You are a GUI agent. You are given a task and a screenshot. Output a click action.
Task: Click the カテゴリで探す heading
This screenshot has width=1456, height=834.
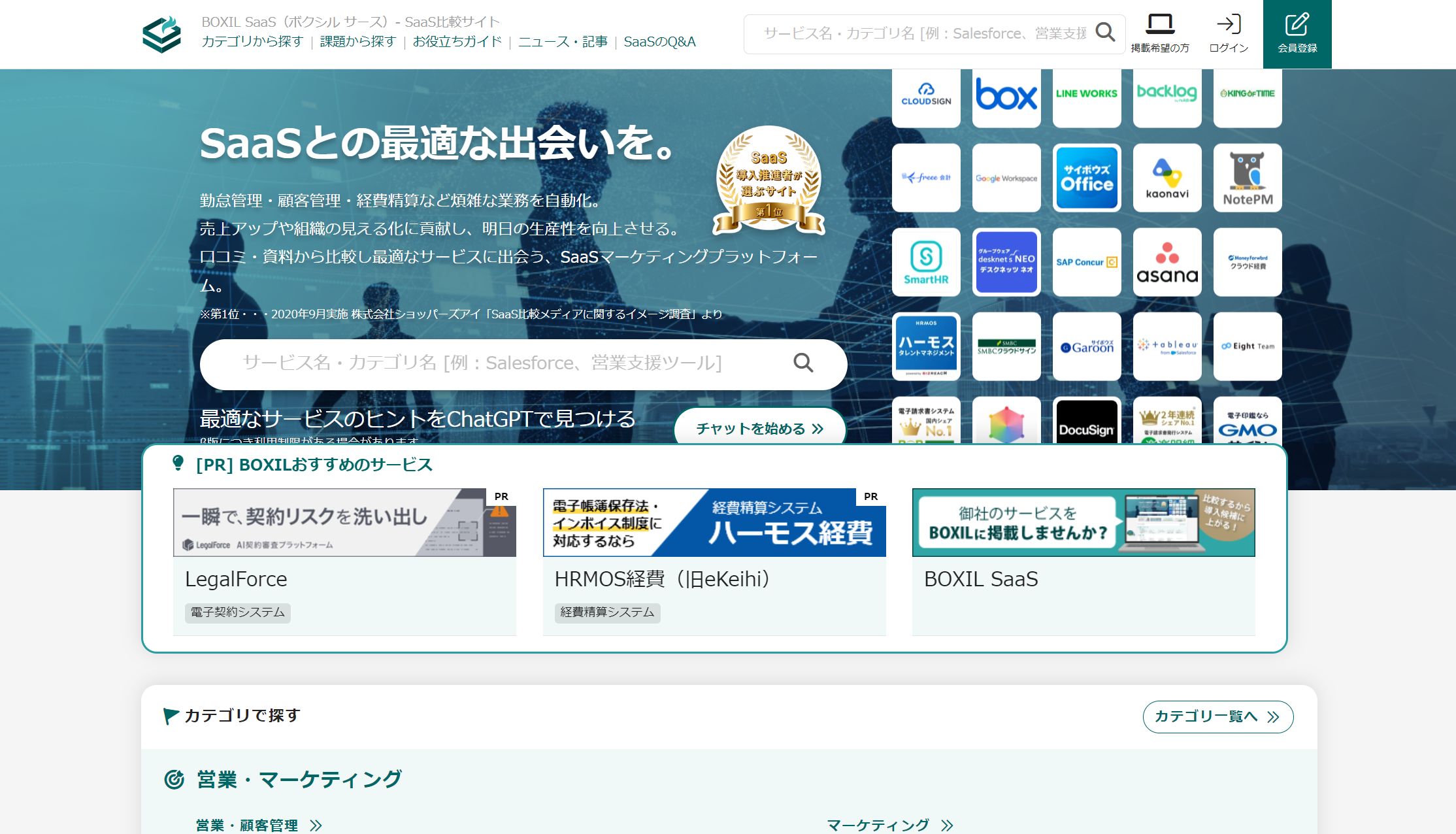pyautogui.click(x=242, y=716)
